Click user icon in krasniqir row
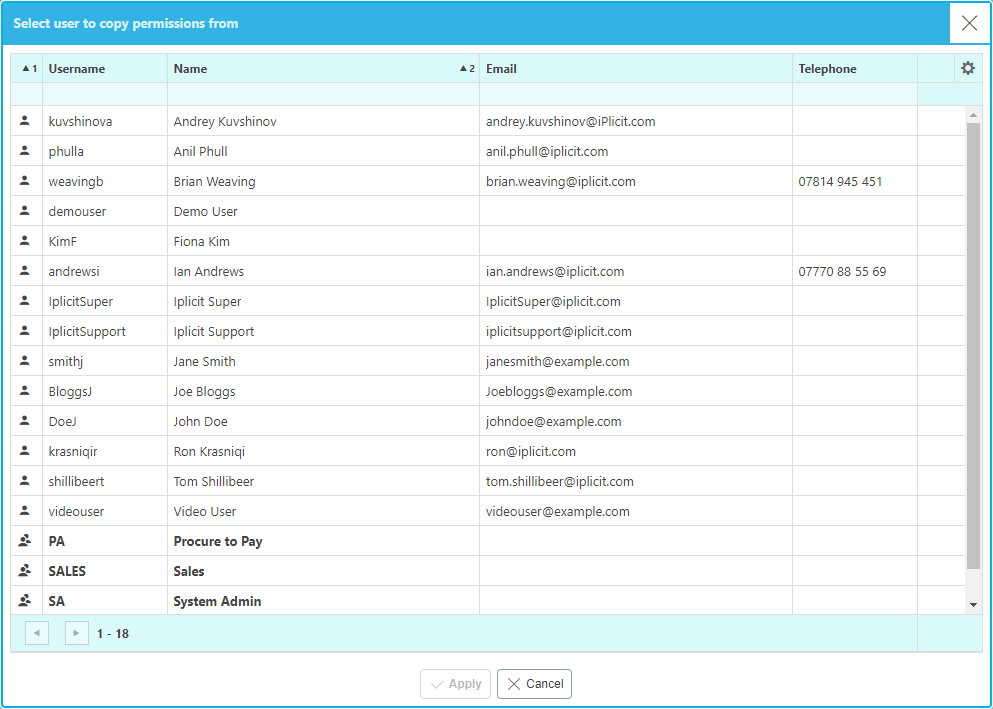Screen dimensions: 993x709 tap(25, 451)
